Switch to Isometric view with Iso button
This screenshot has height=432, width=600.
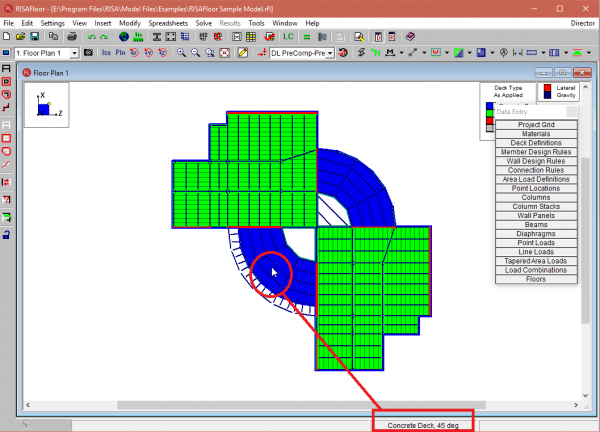tap(105, 52)
